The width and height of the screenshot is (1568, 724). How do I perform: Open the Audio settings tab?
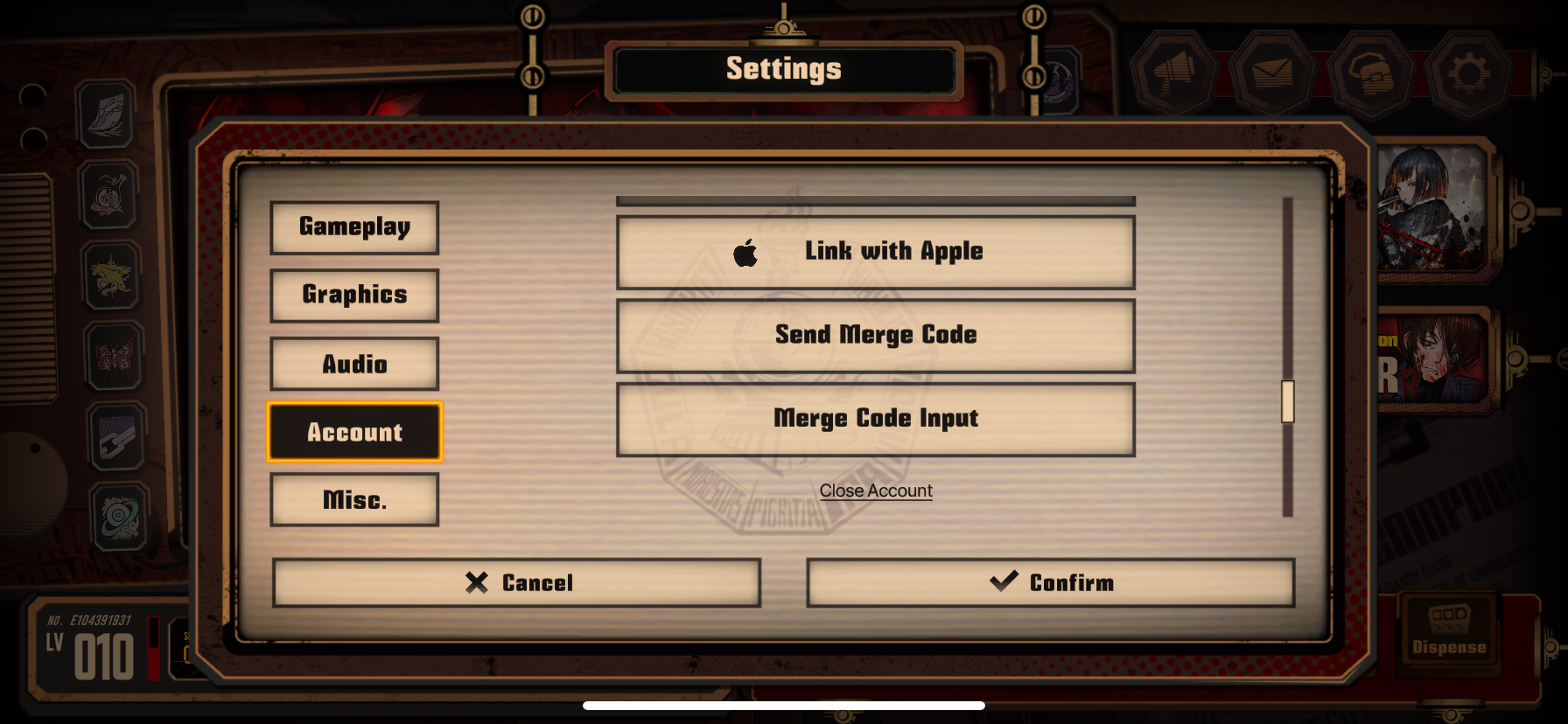click(x=354, y=364)
